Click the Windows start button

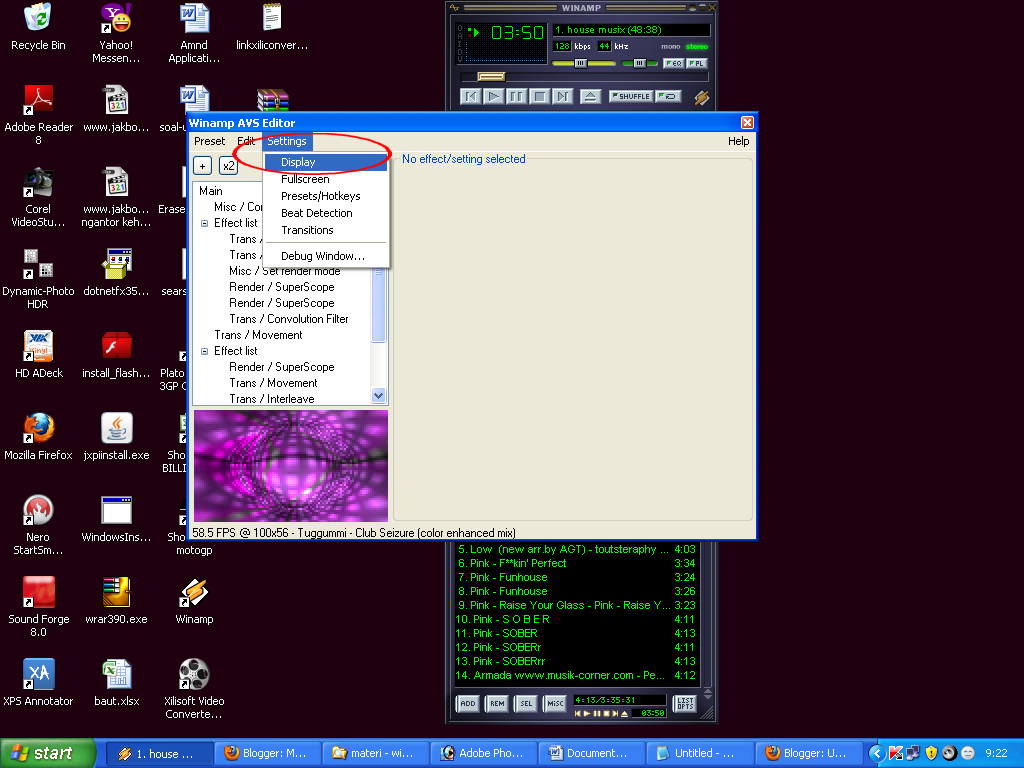(x=48, y=753)
